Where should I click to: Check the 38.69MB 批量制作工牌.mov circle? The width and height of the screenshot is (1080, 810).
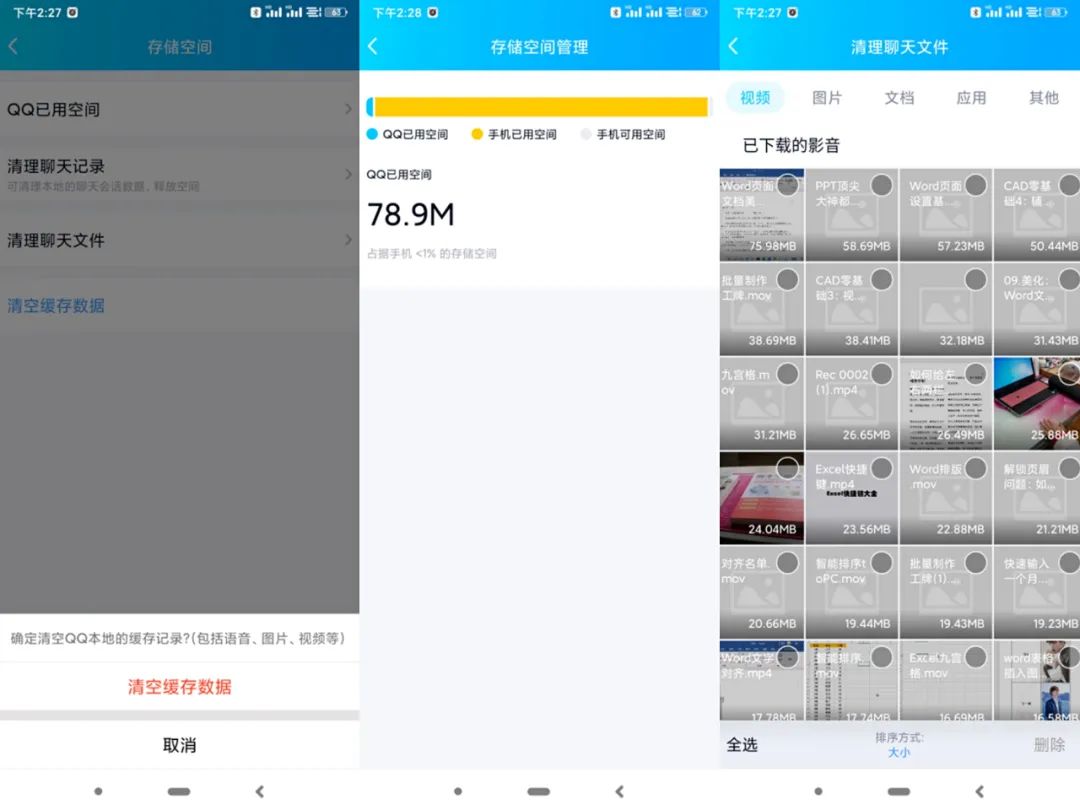pos(787,280)
